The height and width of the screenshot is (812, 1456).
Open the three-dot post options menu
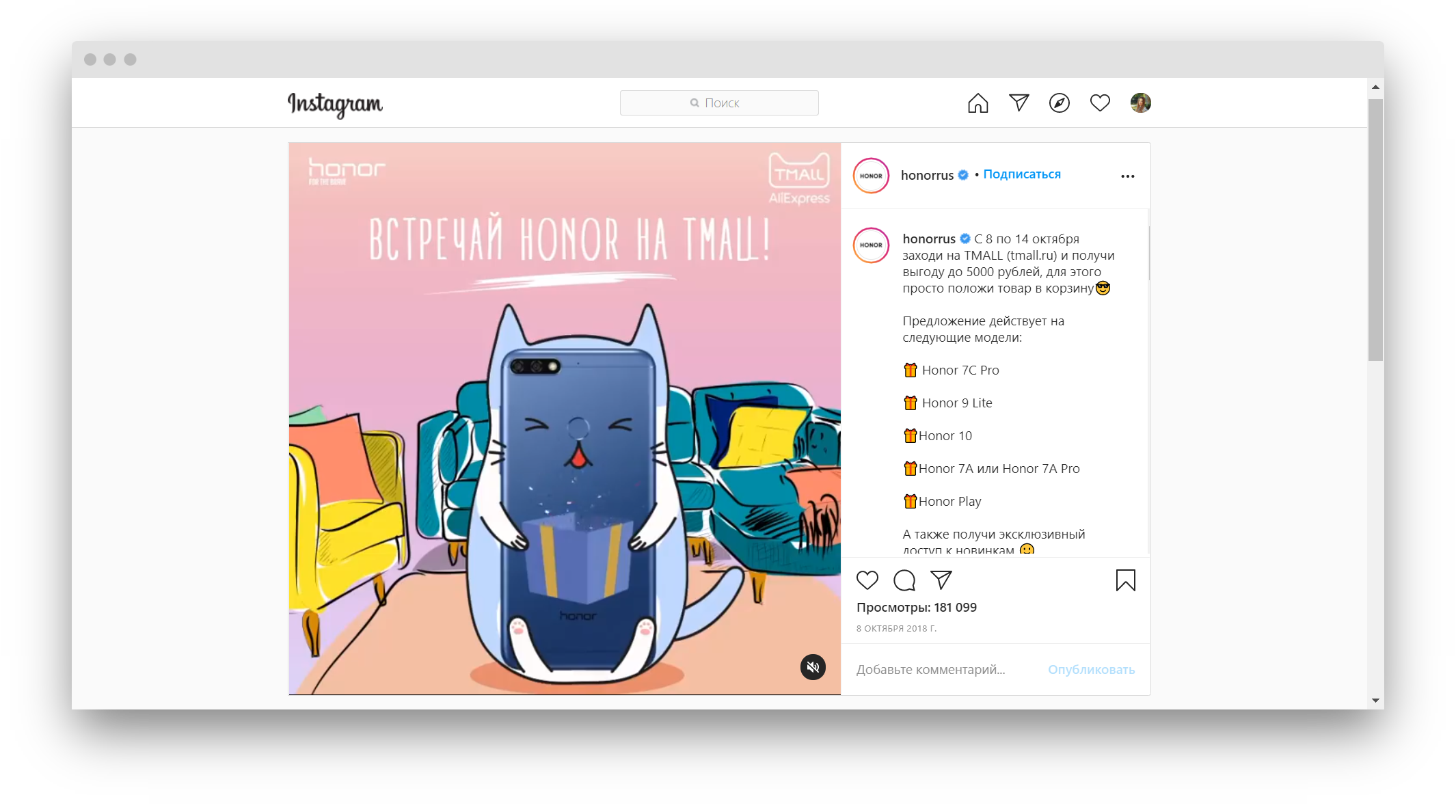click(x=1128, y=176)
